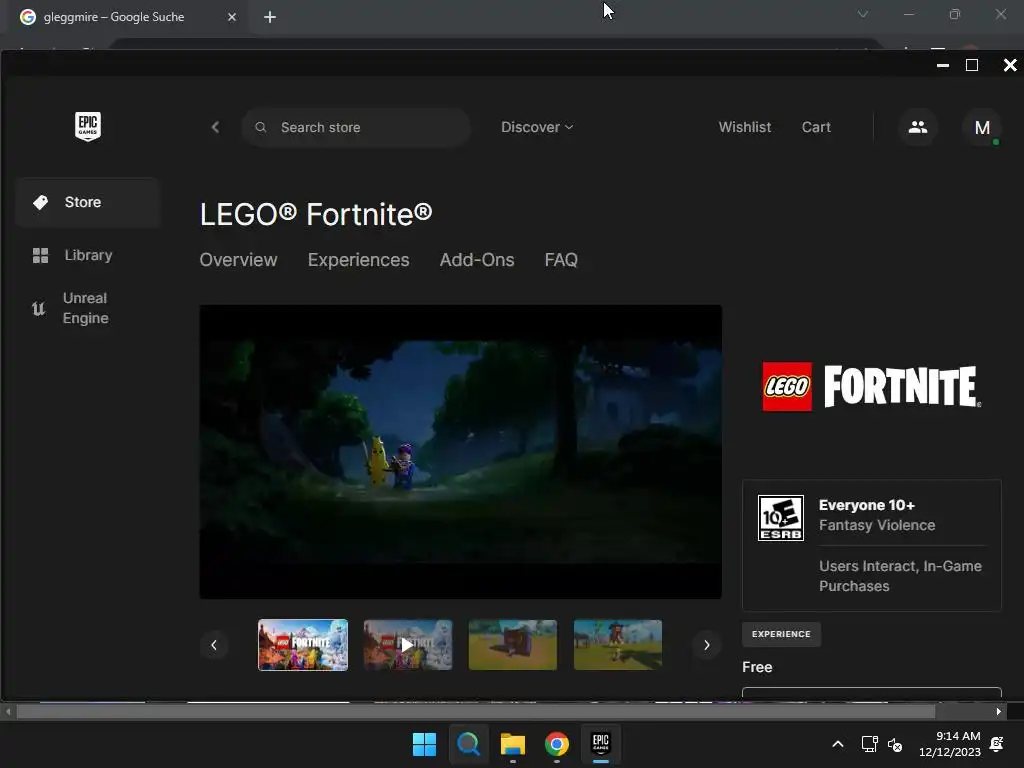Show previous media thumbnails
Image resolution: width=1024 pixels, height=768 pixels.
point(214,645)
